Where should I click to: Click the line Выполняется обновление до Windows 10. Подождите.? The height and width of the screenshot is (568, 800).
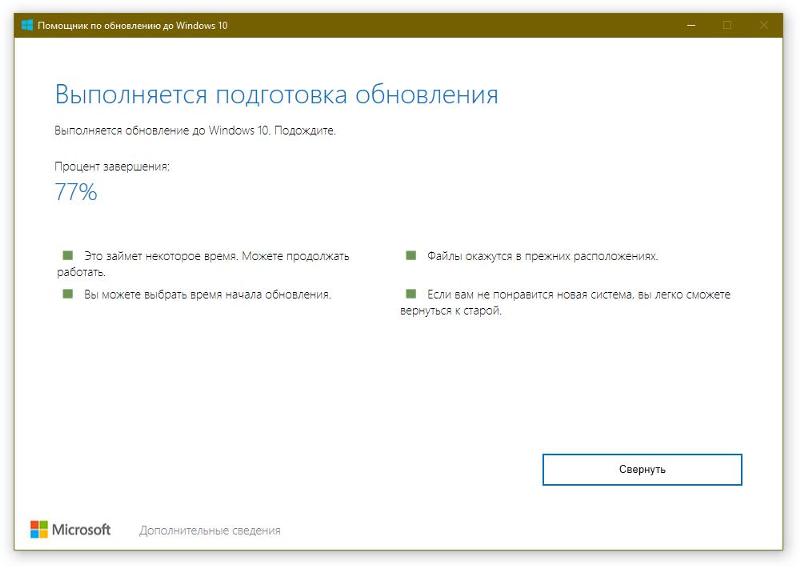[x=195, y=131]
